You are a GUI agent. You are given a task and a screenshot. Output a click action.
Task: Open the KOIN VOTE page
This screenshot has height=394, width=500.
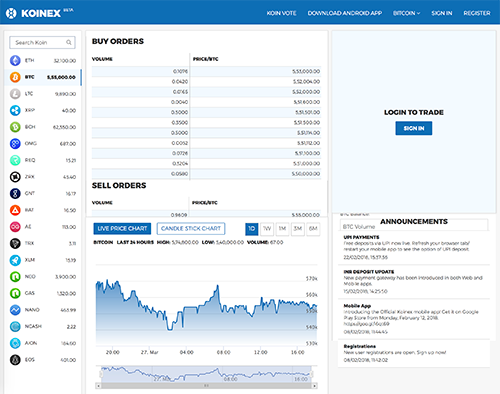(x=281, y=13)
